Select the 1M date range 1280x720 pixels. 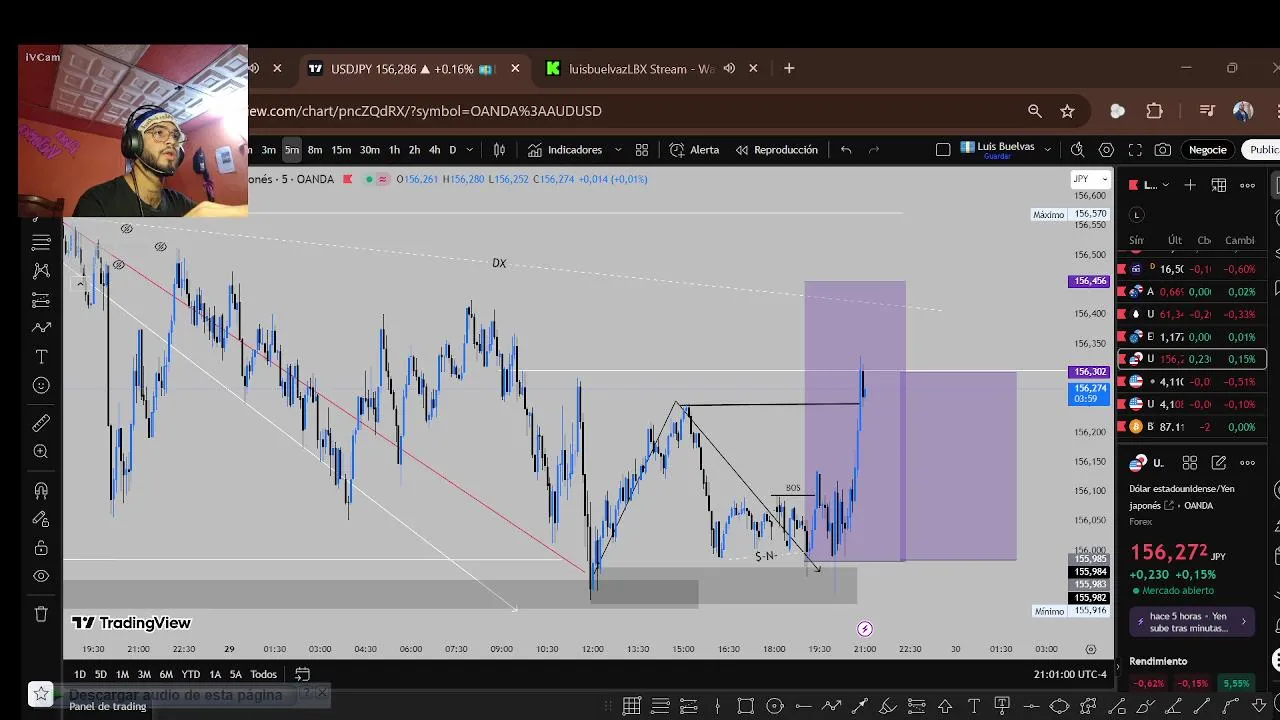(x=122, y=674)
